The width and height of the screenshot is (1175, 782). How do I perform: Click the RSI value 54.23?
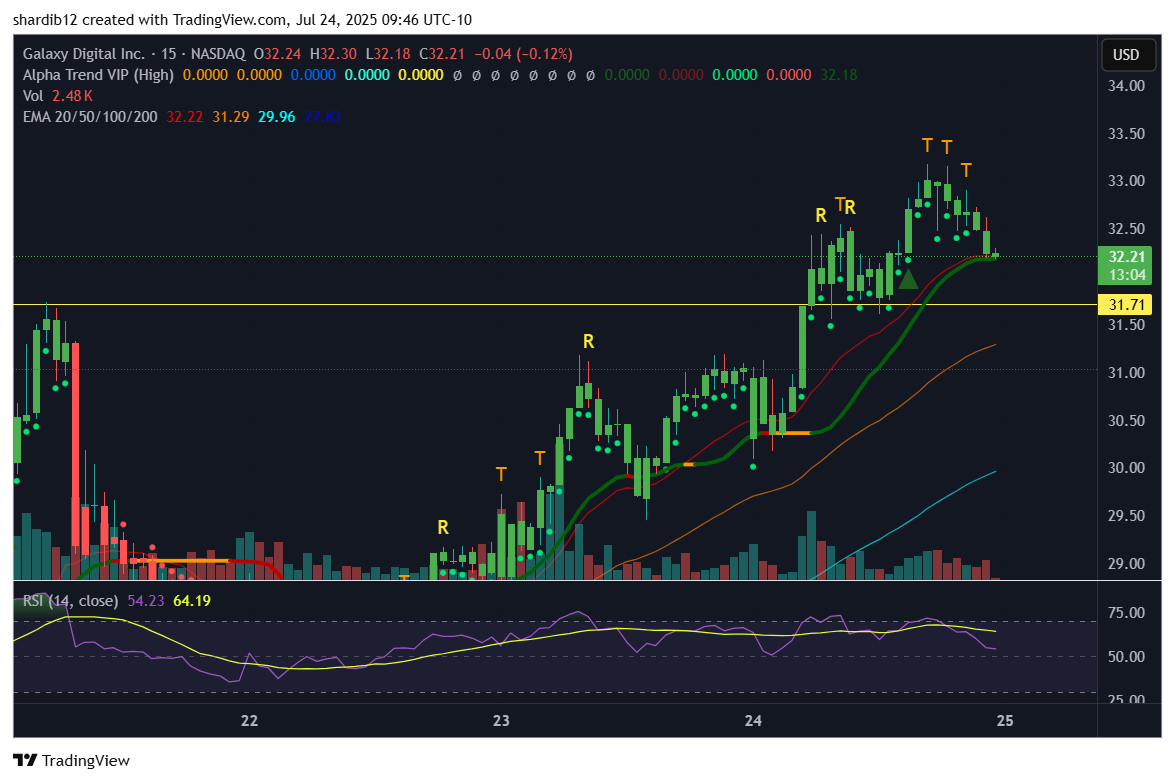point(146,601)
